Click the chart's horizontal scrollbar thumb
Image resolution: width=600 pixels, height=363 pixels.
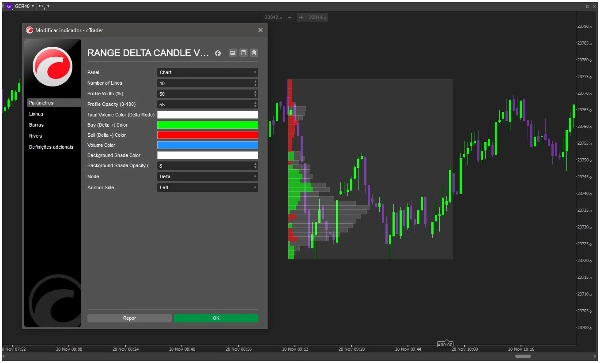point(523,356)
